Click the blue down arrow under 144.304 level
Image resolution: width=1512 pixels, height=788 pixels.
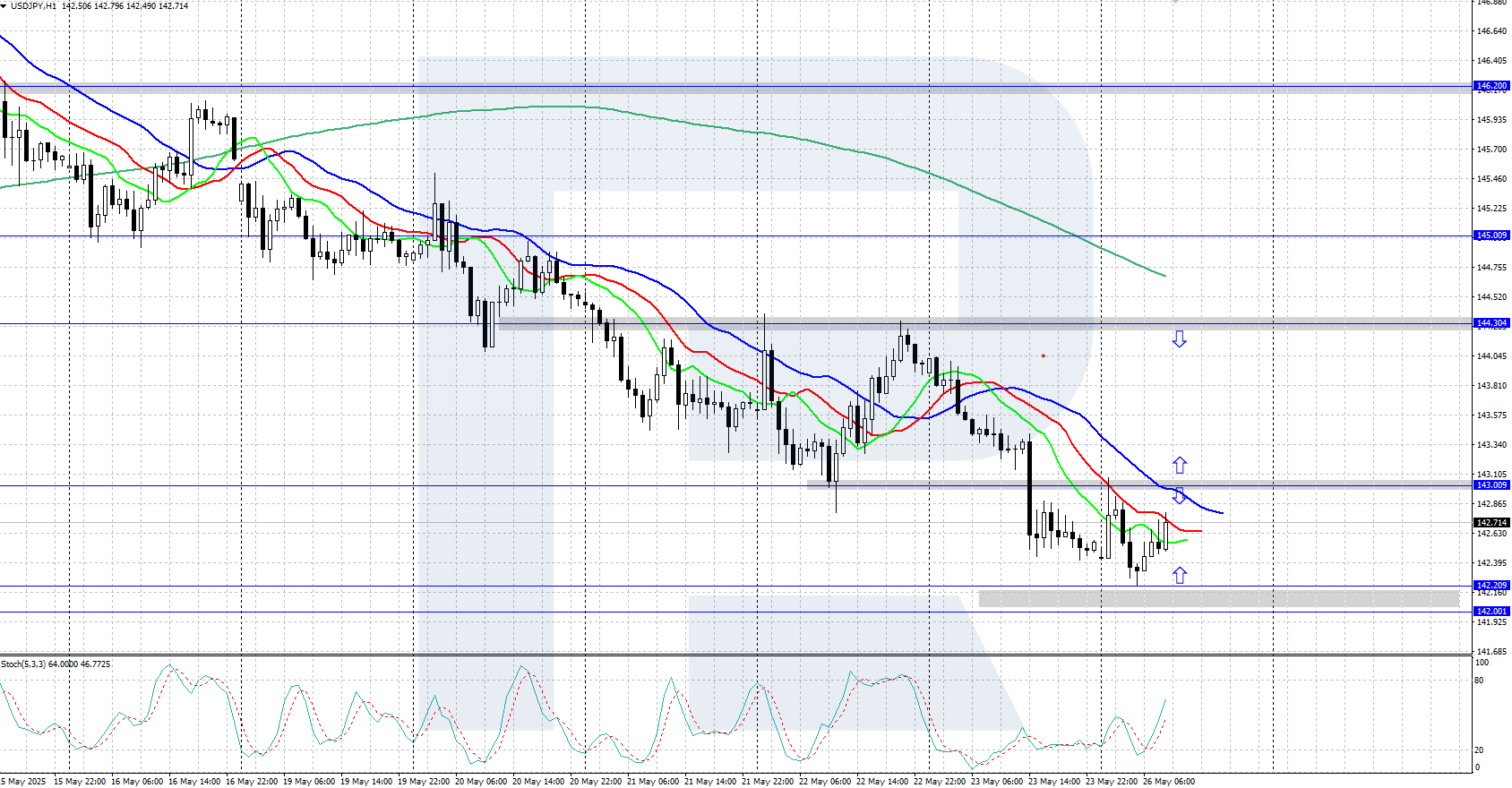pyautogui.click(x=1180, y=338)
